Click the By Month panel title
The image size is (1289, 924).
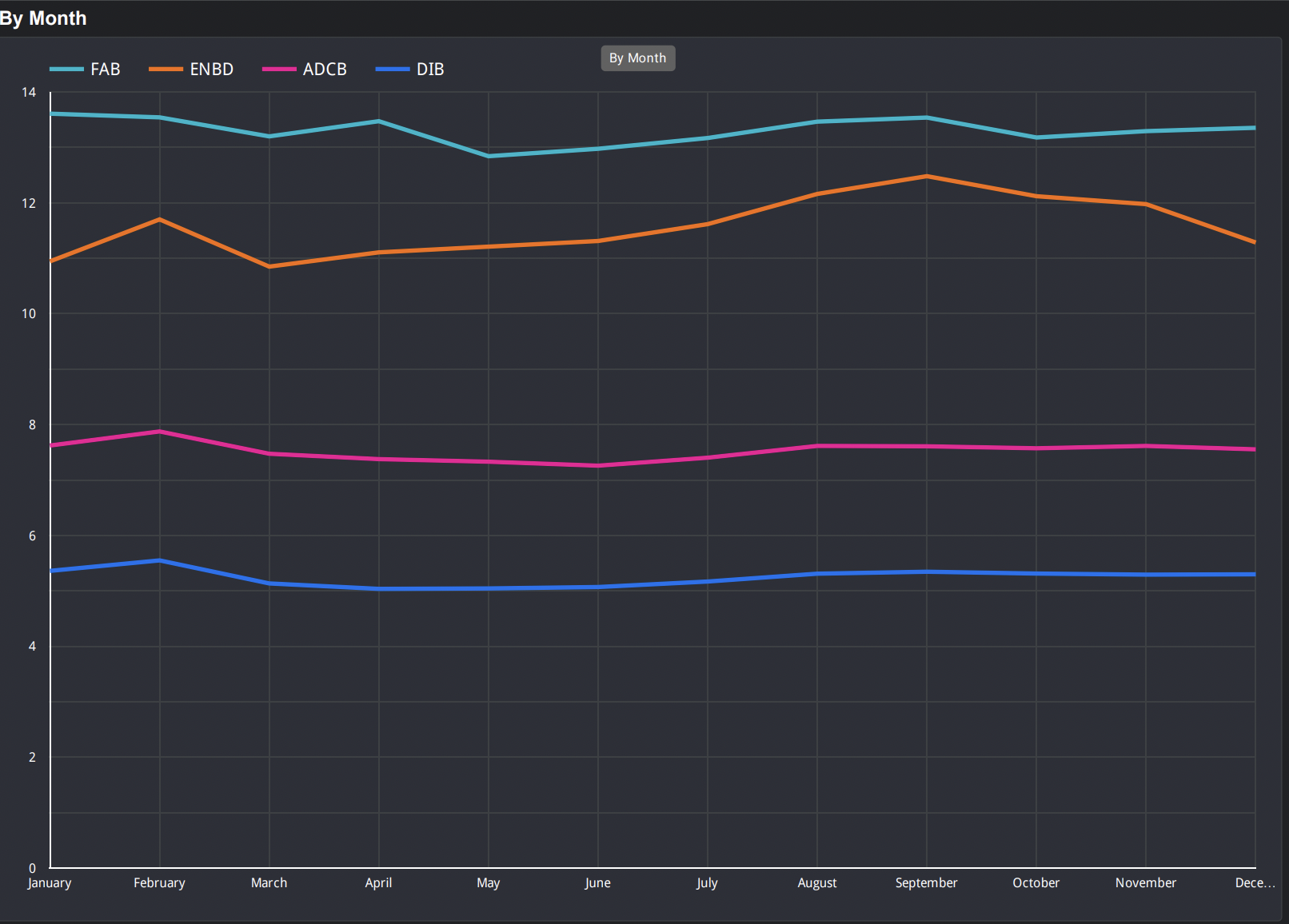43,18
